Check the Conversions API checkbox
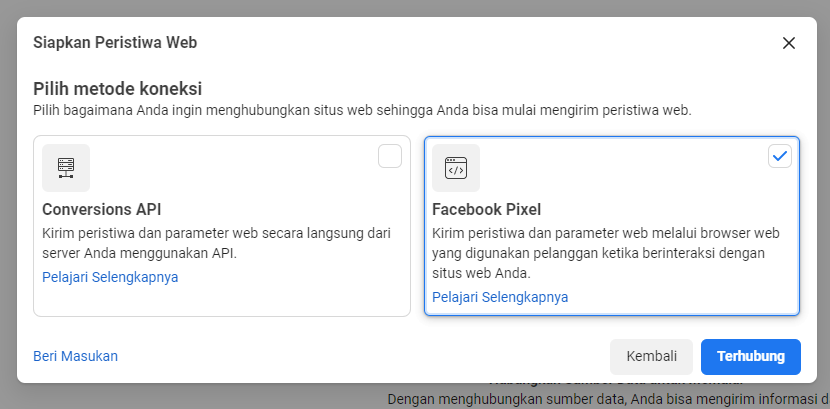 click(390, 156)
